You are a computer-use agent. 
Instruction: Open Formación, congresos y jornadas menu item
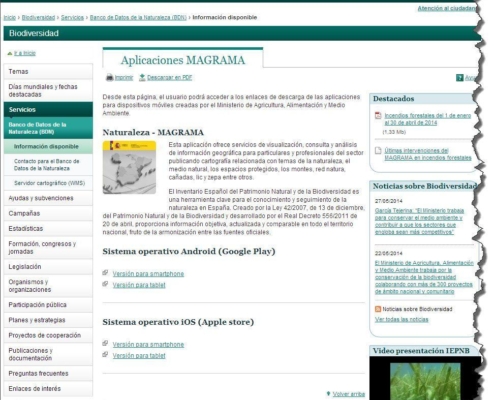(48, 247)
